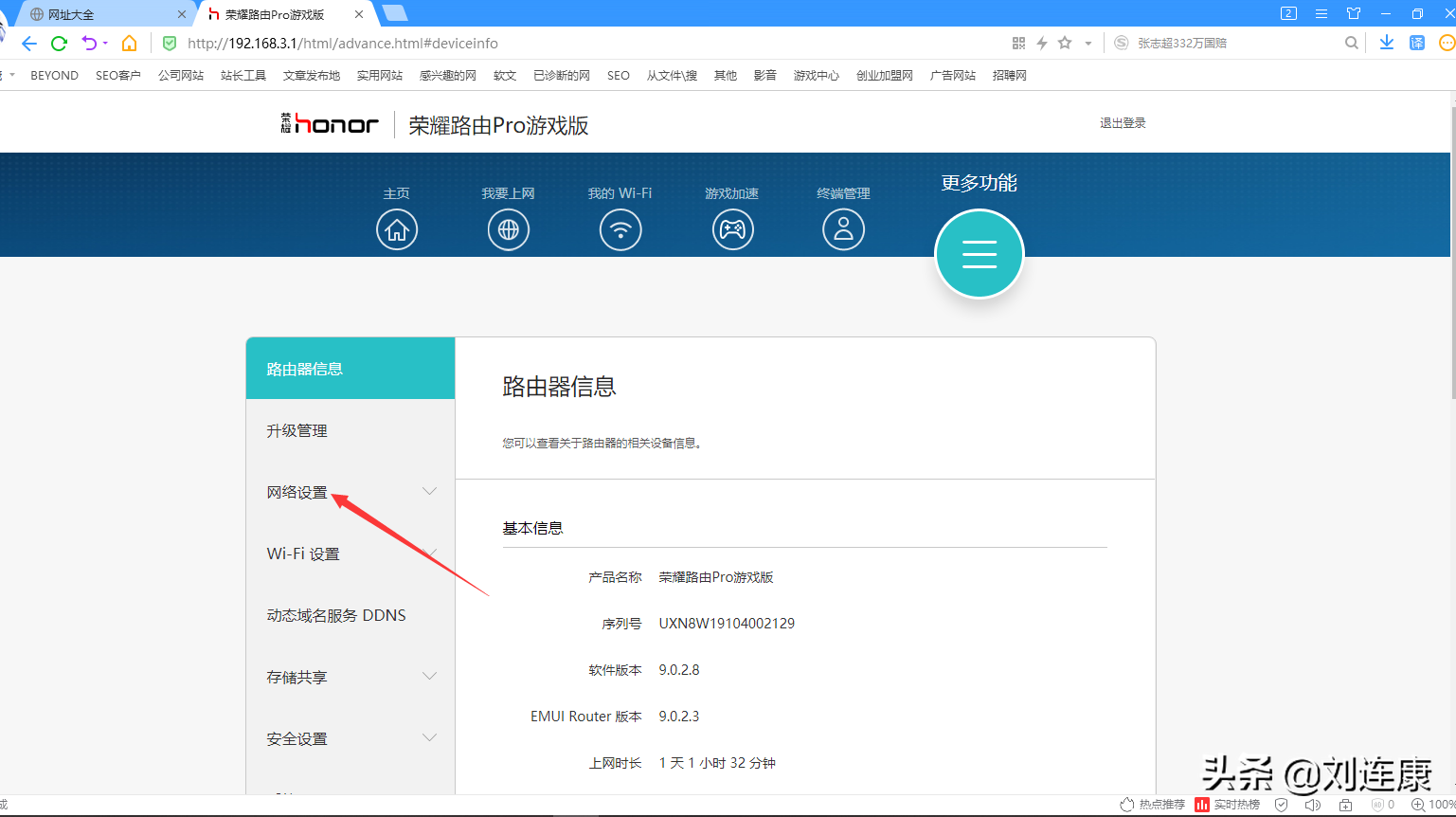This screenshot has width=1456, height=817.
Task: Open the teal 更多功能 menu button
Action: 980,253
